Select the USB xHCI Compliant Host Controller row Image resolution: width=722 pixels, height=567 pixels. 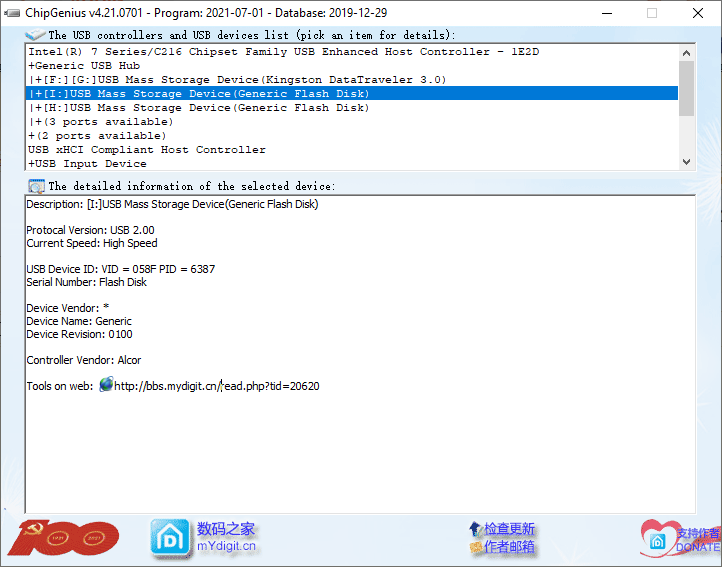click(352, 150)
